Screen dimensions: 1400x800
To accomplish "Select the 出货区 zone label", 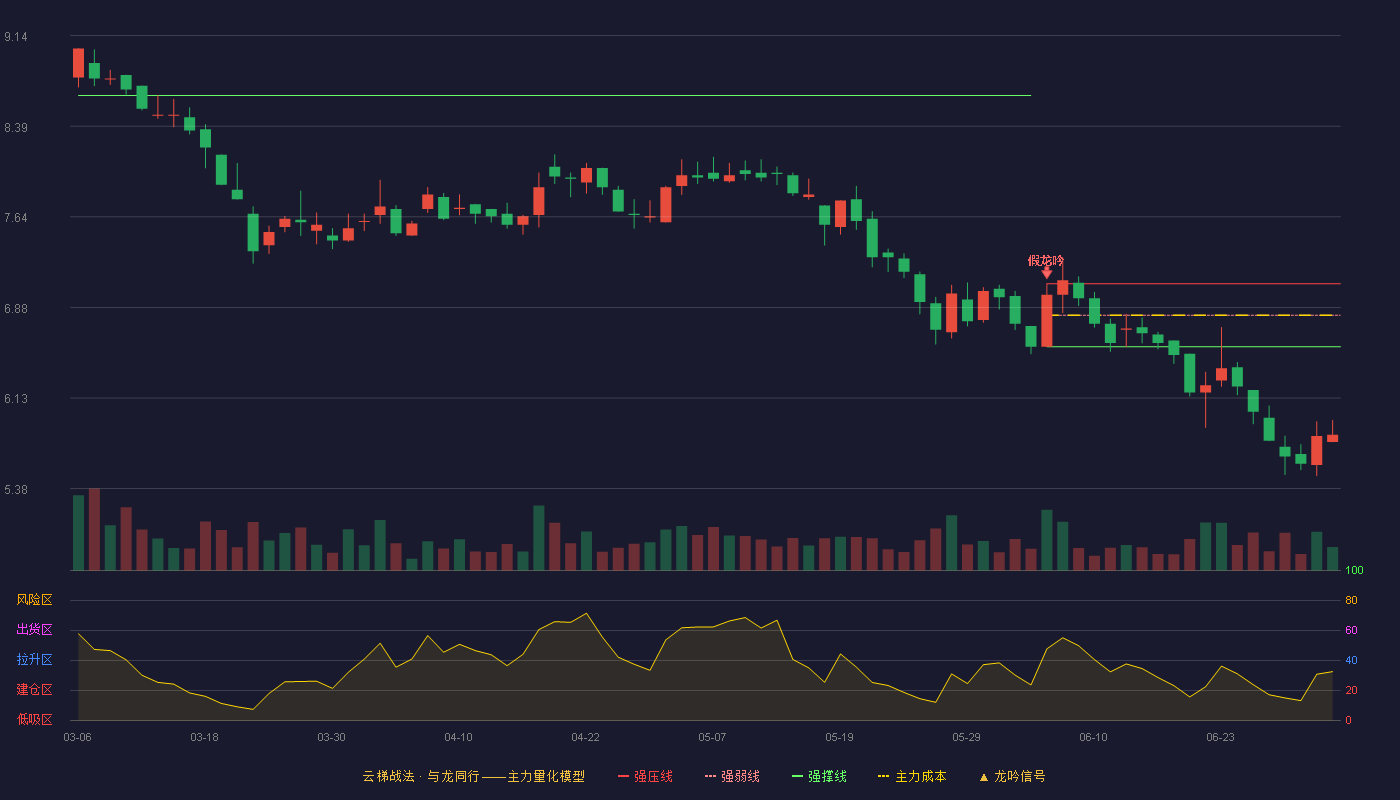I will pyautogui.click(x=34, y=630).
